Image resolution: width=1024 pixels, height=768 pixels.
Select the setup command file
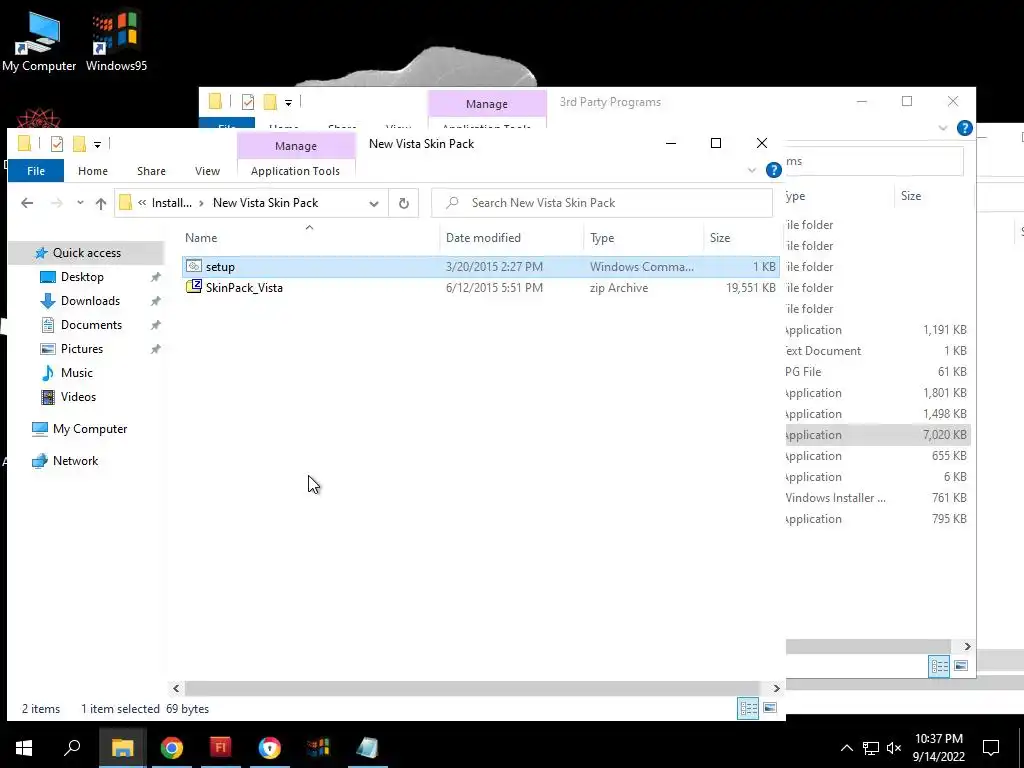[481, 266]
